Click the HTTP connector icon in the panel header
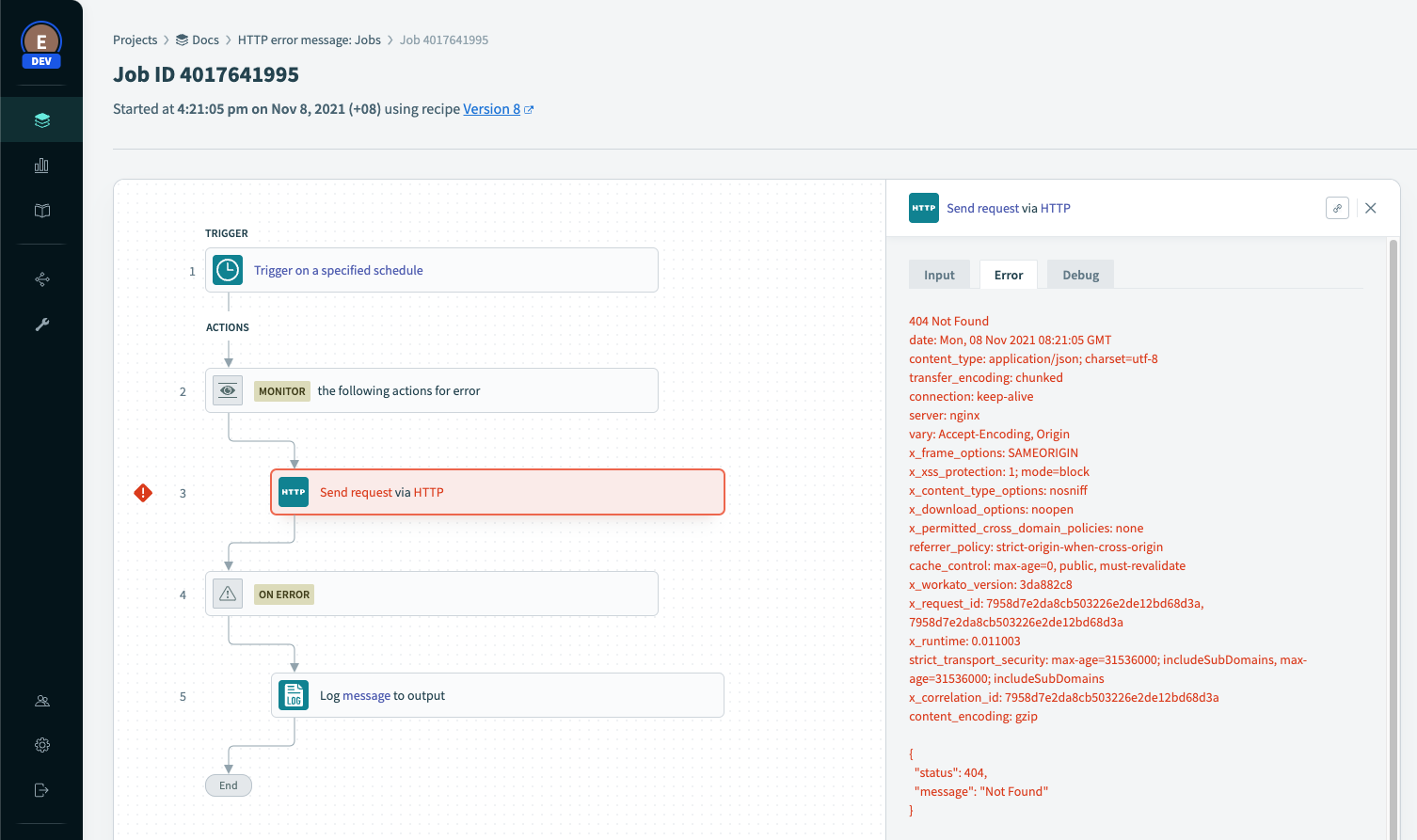 point(923,207)
